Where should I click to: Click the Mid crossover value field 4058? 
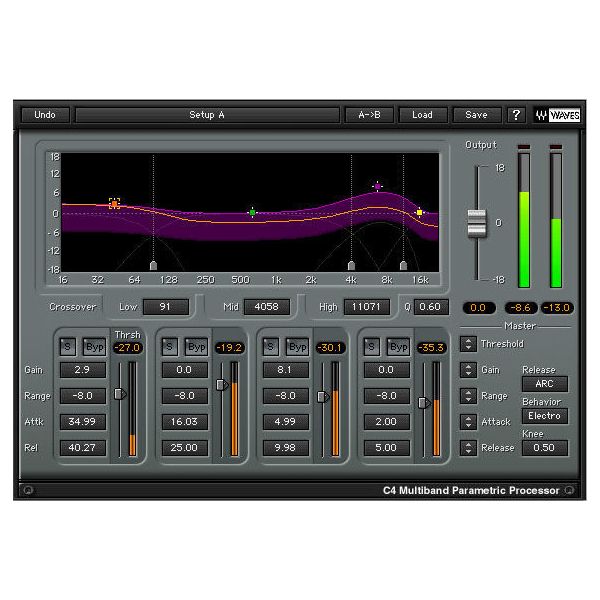pos(266,307)
